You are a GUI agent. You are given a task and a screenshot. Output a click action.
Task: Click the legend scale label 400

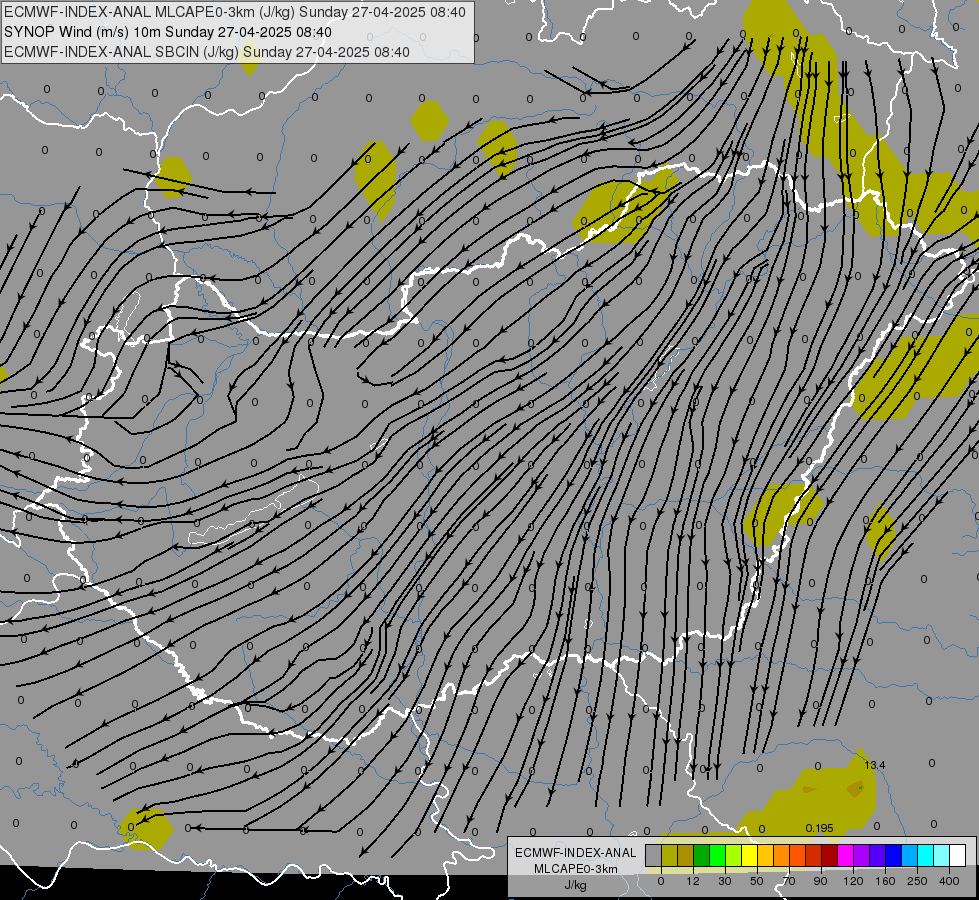click(949, 881)
